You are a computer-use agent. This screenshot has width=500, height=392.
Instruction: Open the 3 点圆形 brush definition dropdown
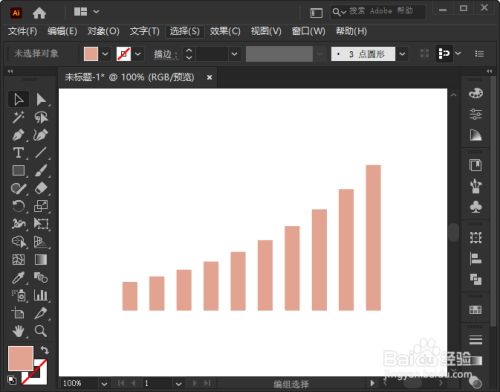402,54
